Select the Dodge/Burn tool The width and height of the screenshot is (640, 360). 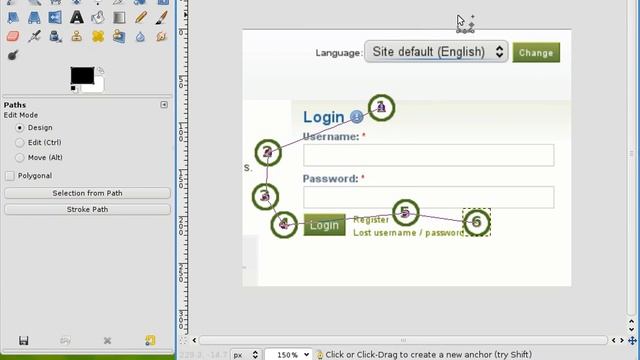coord(13,55)
